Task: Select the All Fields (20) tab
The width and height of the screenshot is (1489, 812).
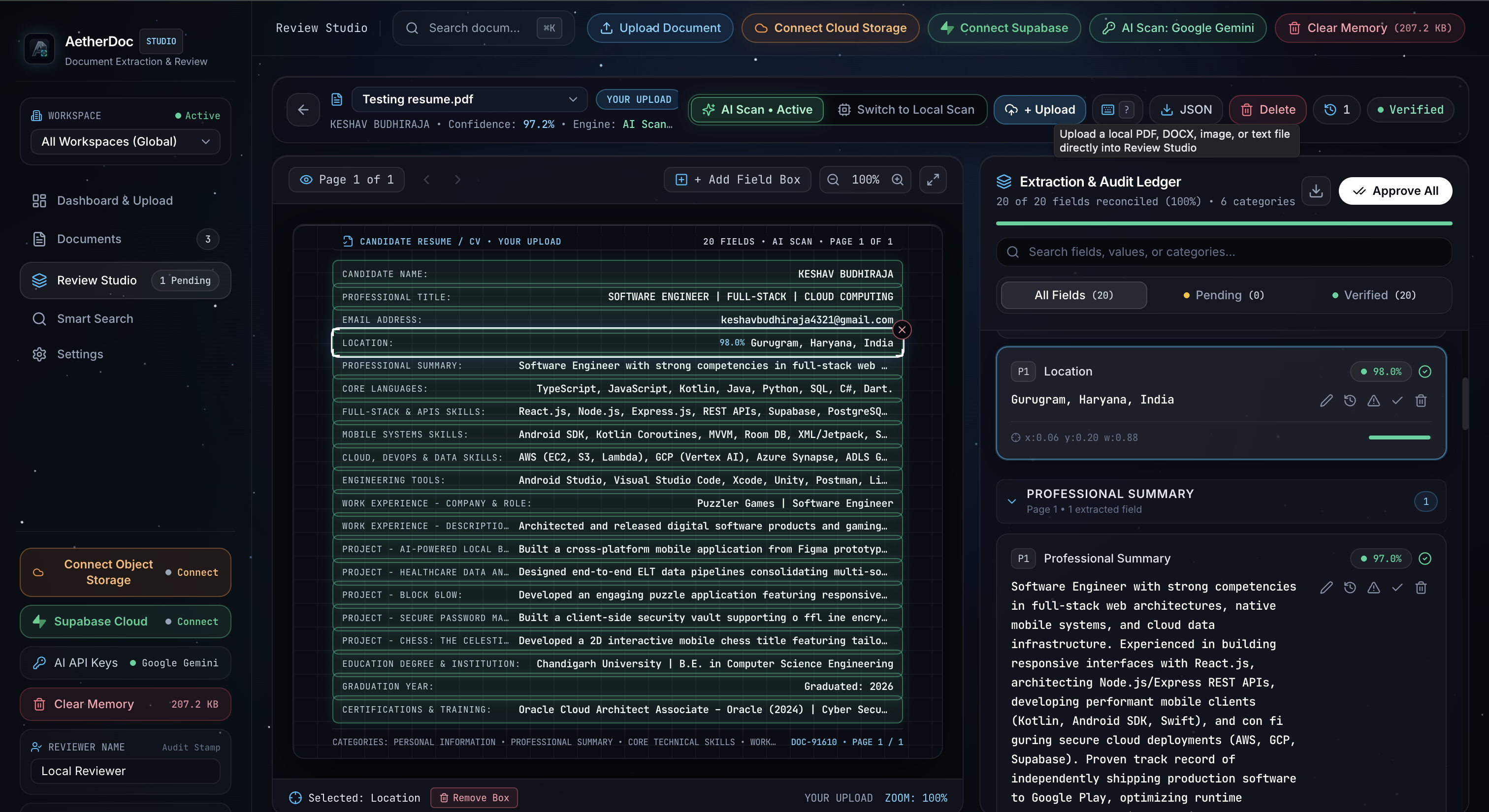Action: coord(1073,295)
